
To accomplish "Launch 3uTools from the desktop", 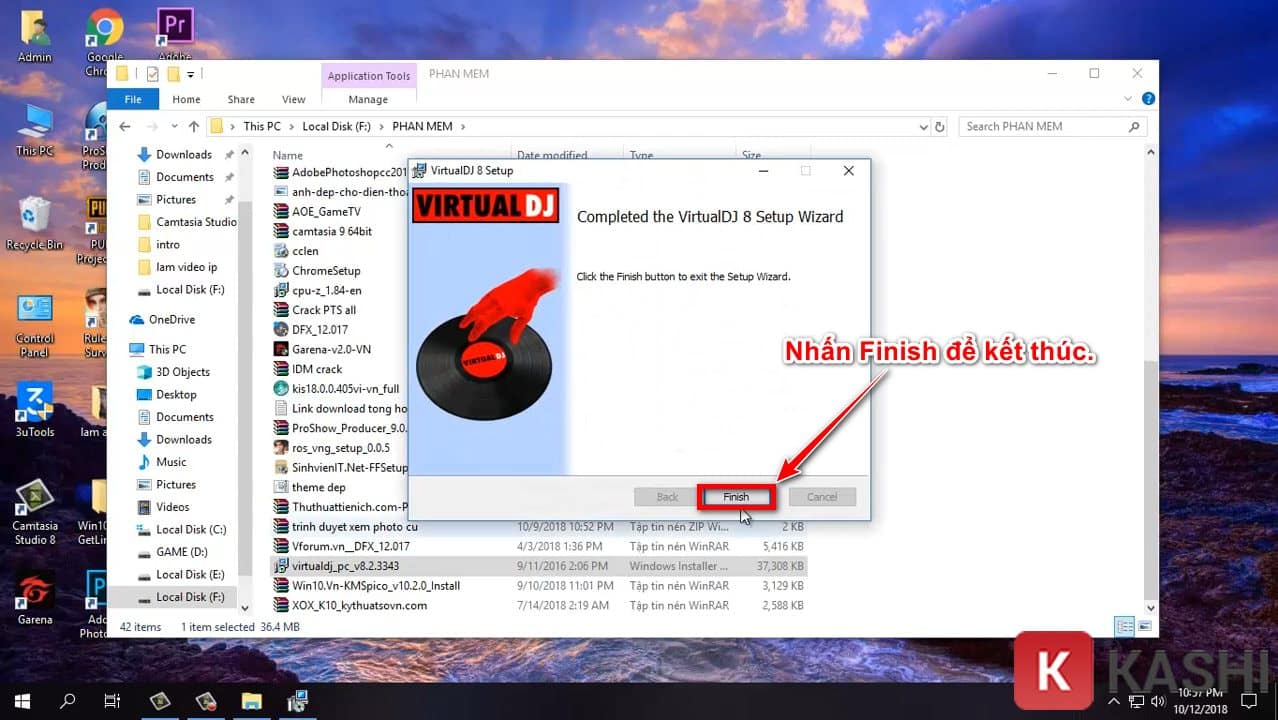I will [35, 400].
